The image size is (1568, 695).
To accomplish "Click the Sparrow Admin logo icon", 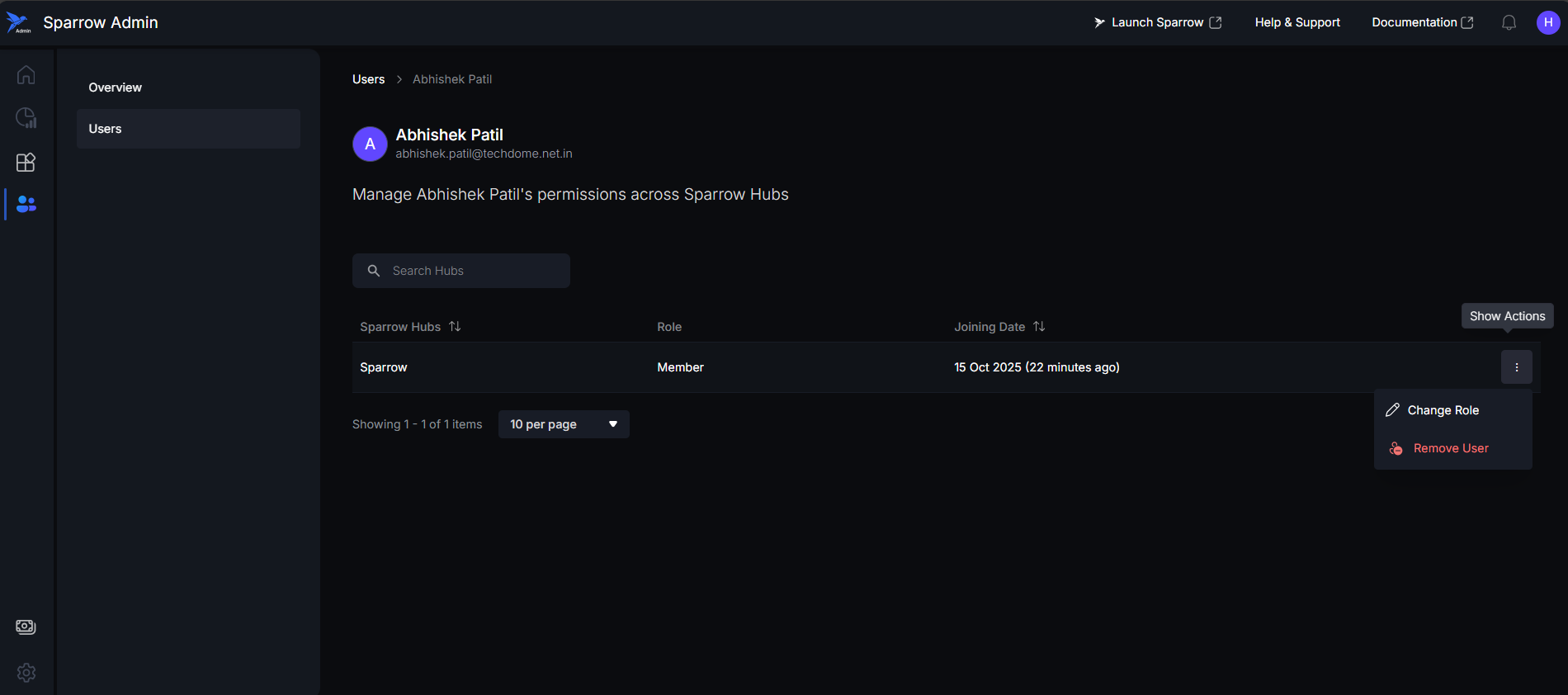I will (18, 22).
